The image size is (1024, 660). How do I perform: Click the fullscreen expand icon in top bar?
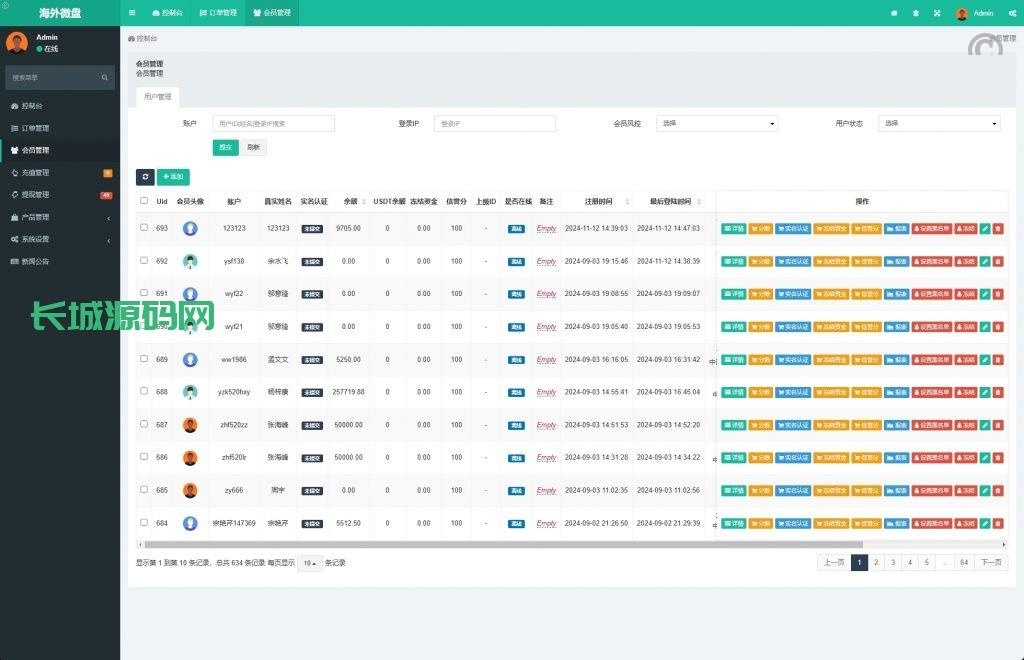[937, 13]
